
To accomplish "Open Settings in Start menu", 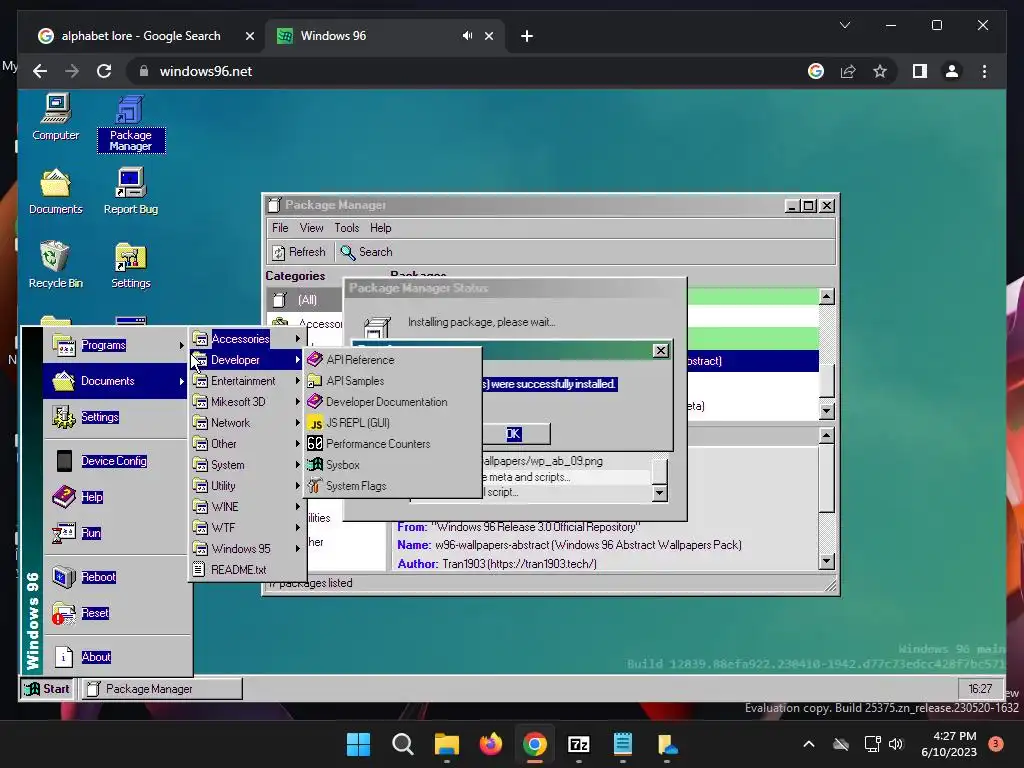I will 116,417.
